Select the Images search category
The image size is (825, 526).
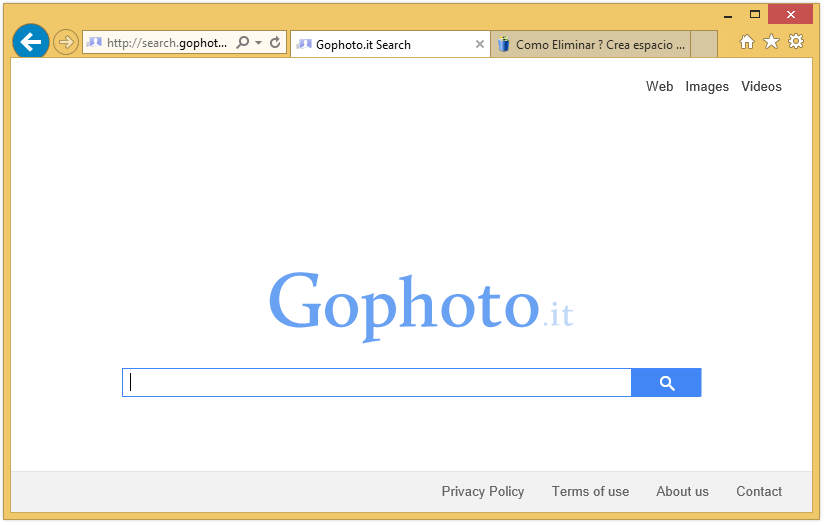coord(707,87)
